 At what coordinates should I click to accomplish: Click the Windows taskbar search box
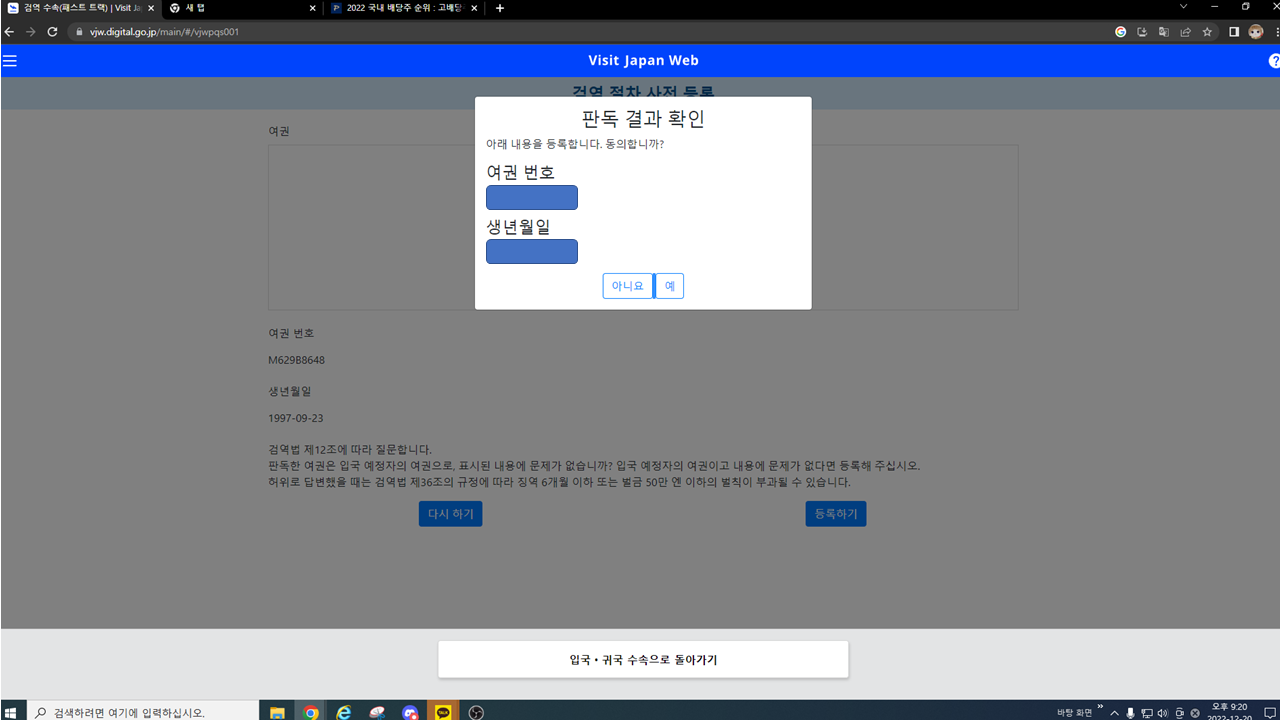click(141, 712)
